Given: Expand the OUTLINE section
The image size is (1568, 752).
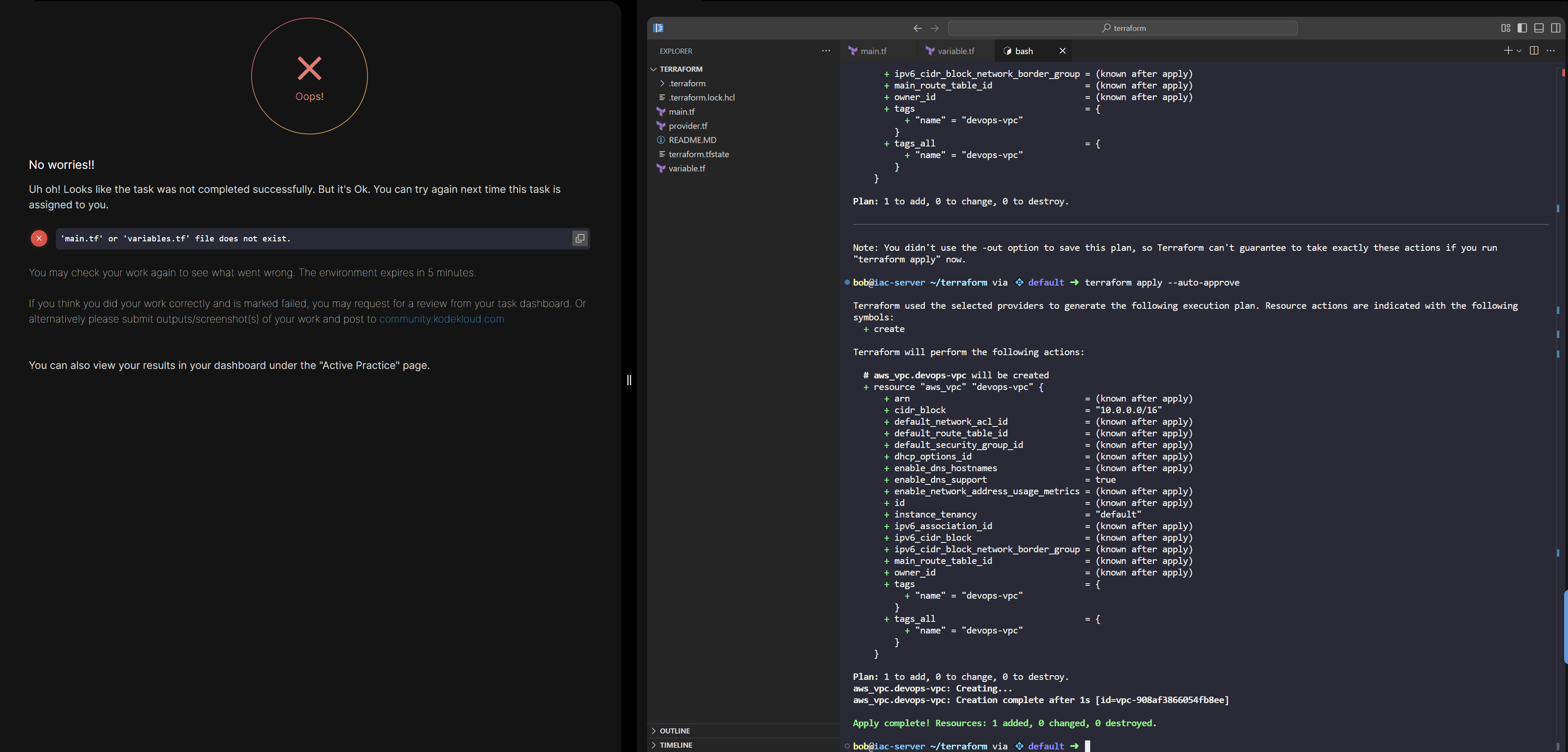Looking at the screenshot, I should (675, 731).
